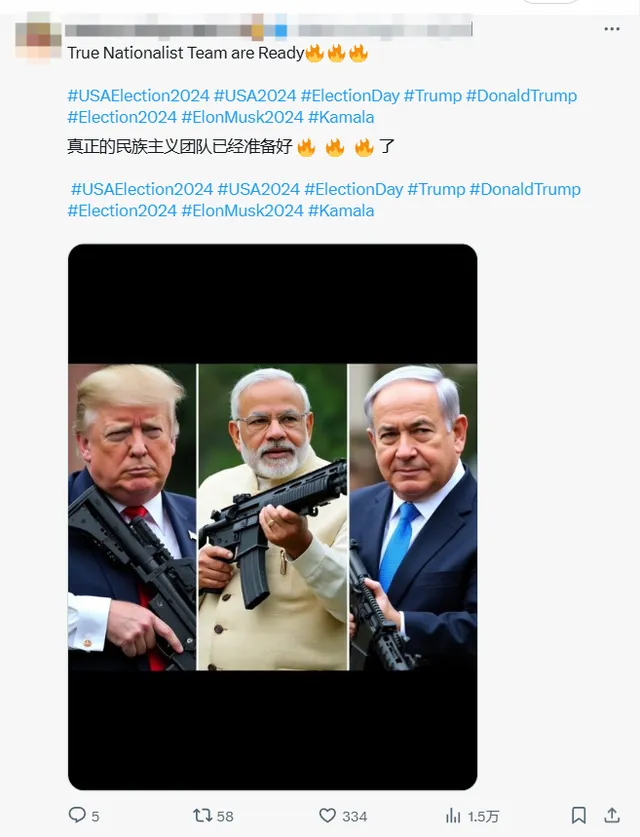Open the attached image in the post

click(x=273, y=517)
